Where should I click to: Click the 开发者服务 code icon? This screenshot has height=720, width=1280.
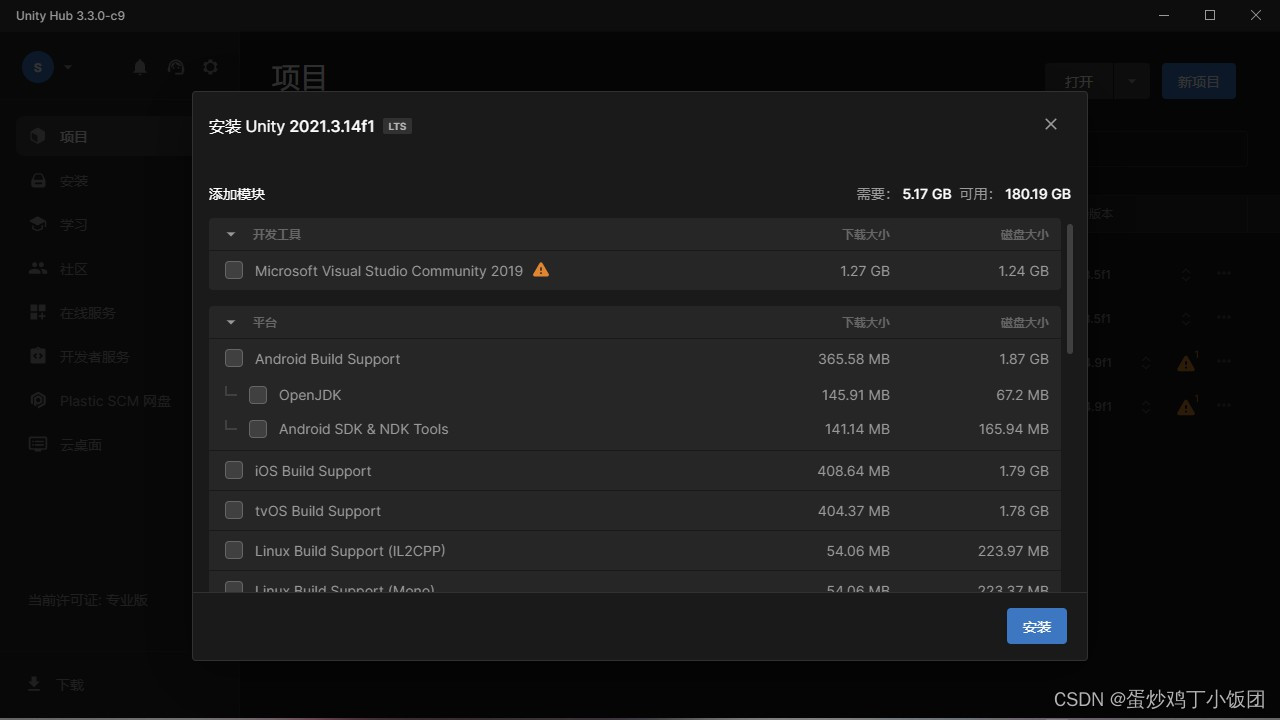point(38,356)
